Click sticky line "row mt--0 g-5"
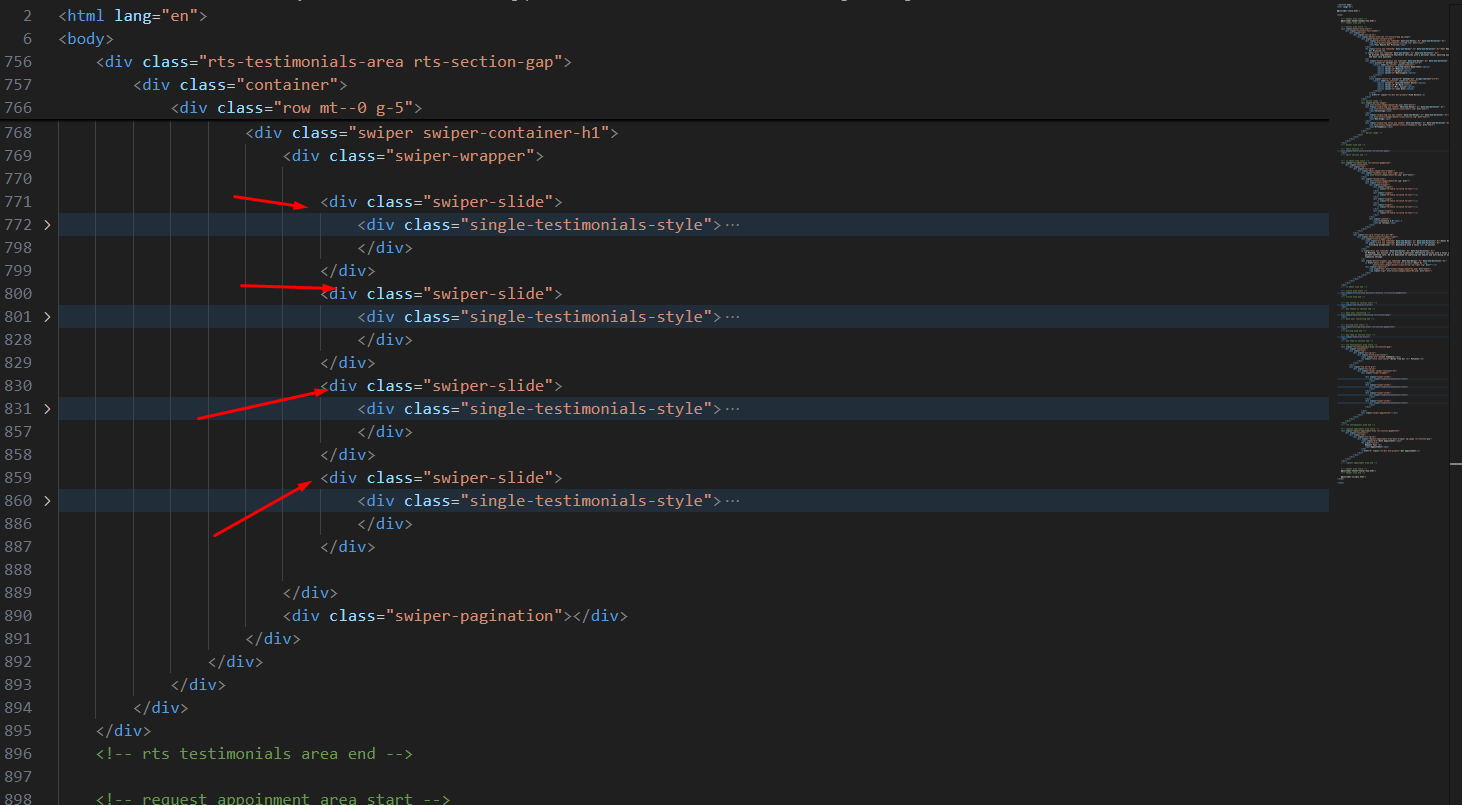1462x805 pixels. [297, 108]
